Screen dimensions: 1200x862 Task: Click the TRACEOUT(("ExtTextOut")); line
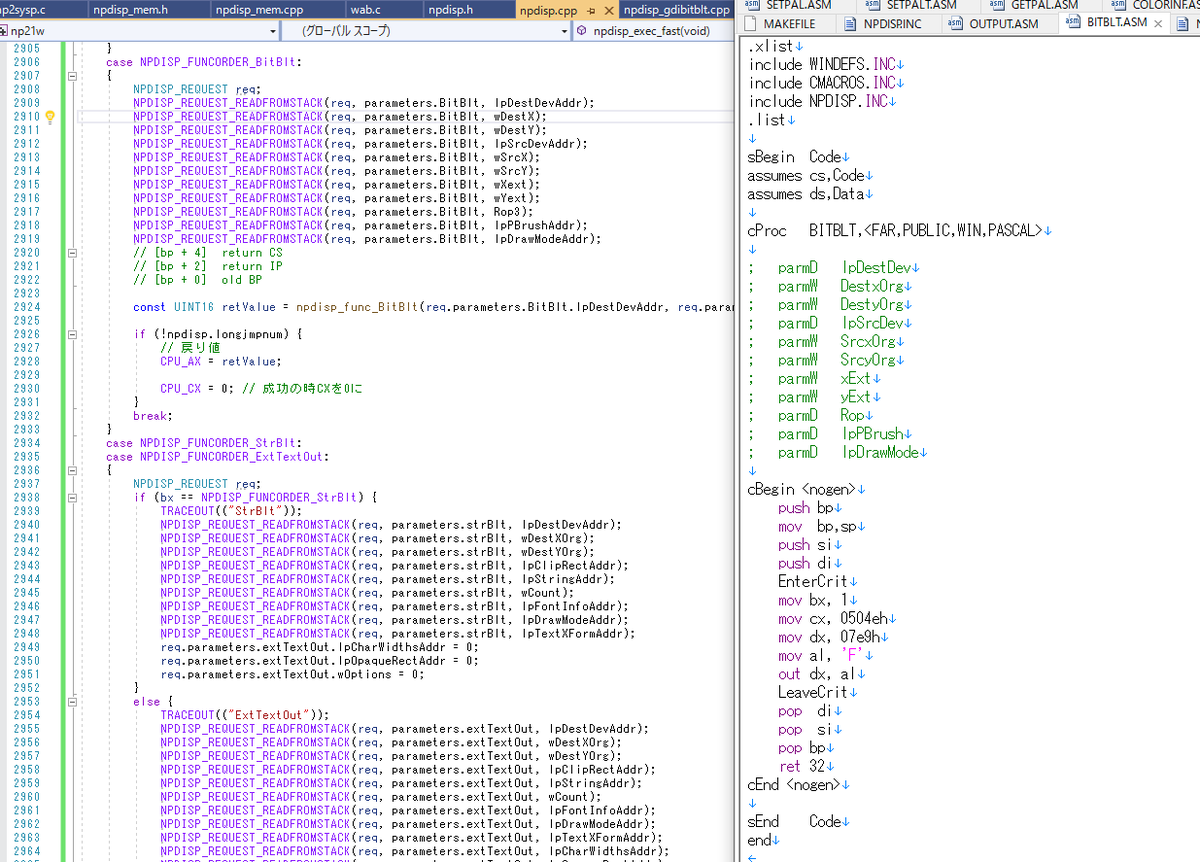pyautogui.click(x=245, y=715)
